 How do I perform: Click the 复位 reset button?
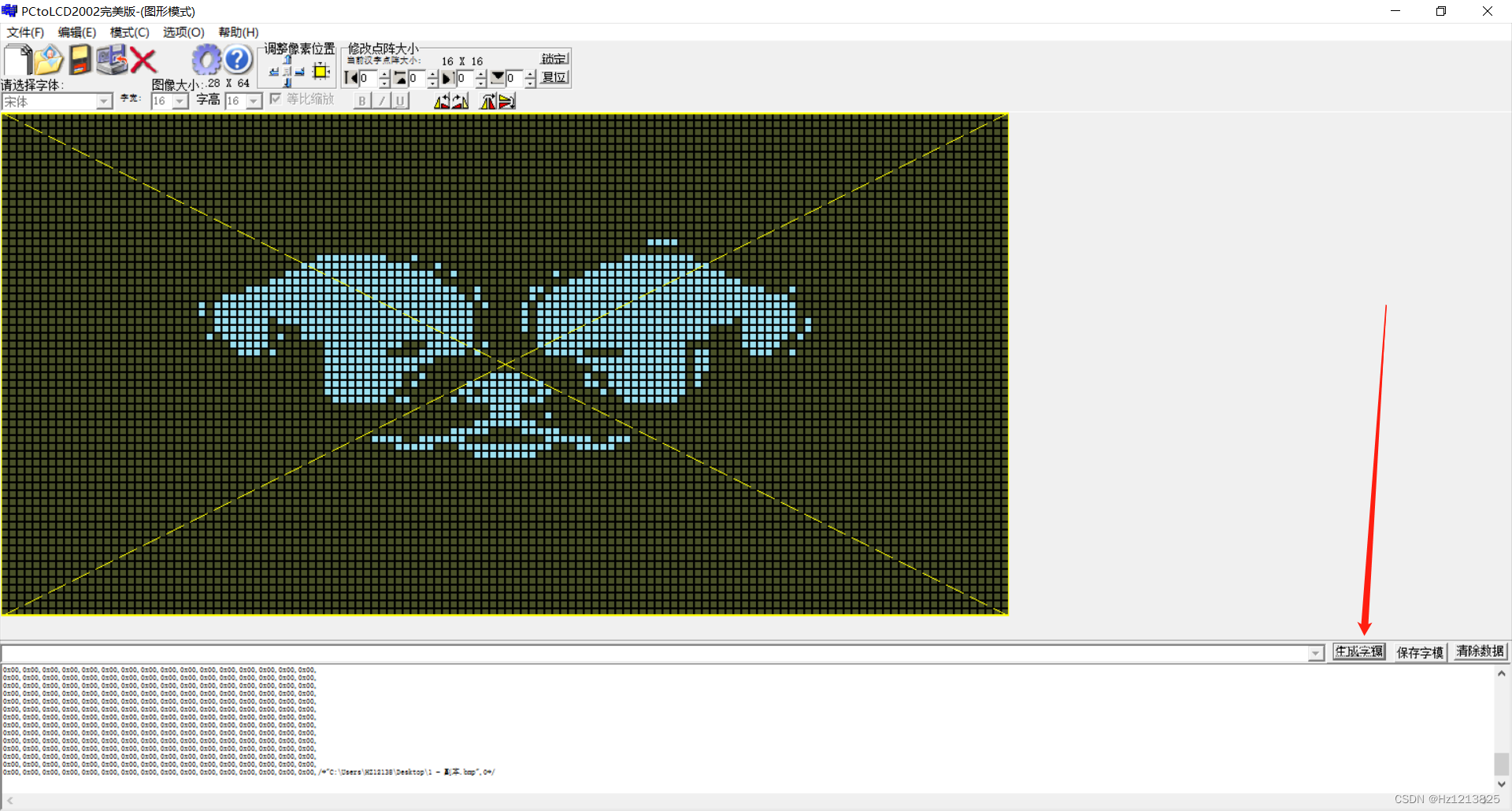pos(554,77)
